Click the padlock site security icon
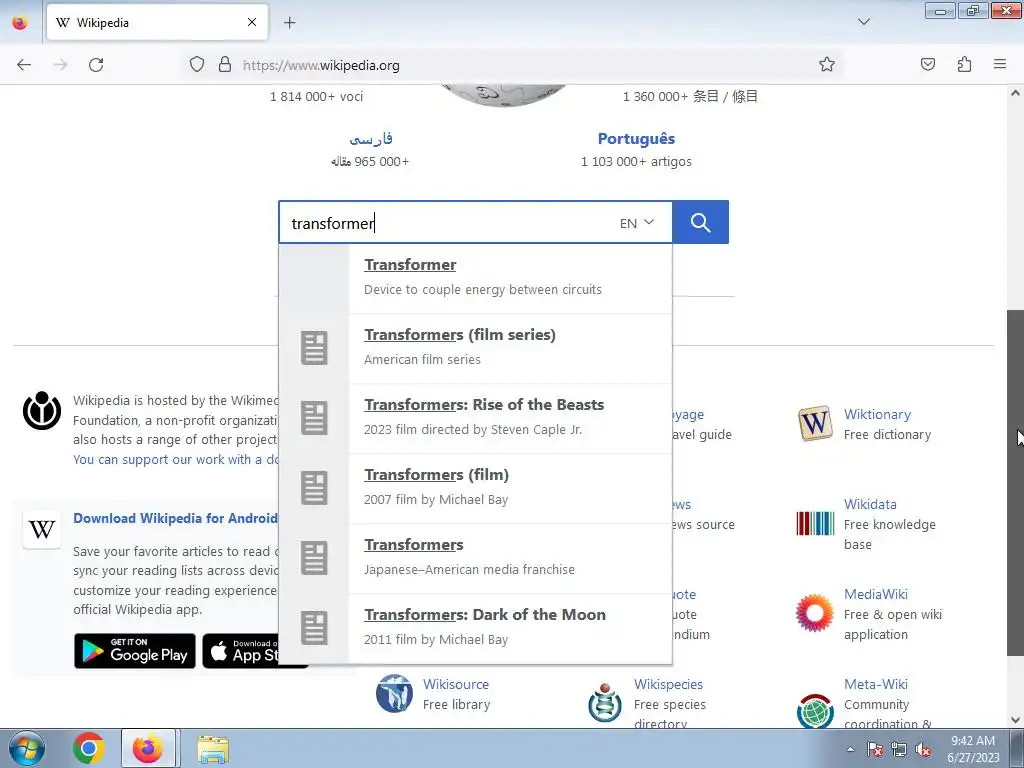The image size is (1024, 768). (x=225, y=65)
